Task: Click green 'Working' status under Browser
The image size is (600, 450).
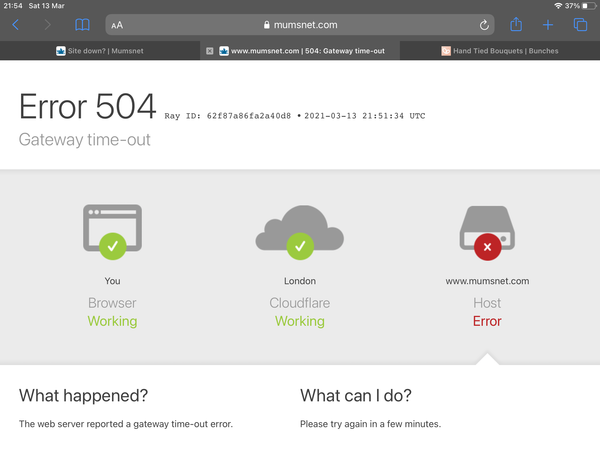Action: pos(112,321)
